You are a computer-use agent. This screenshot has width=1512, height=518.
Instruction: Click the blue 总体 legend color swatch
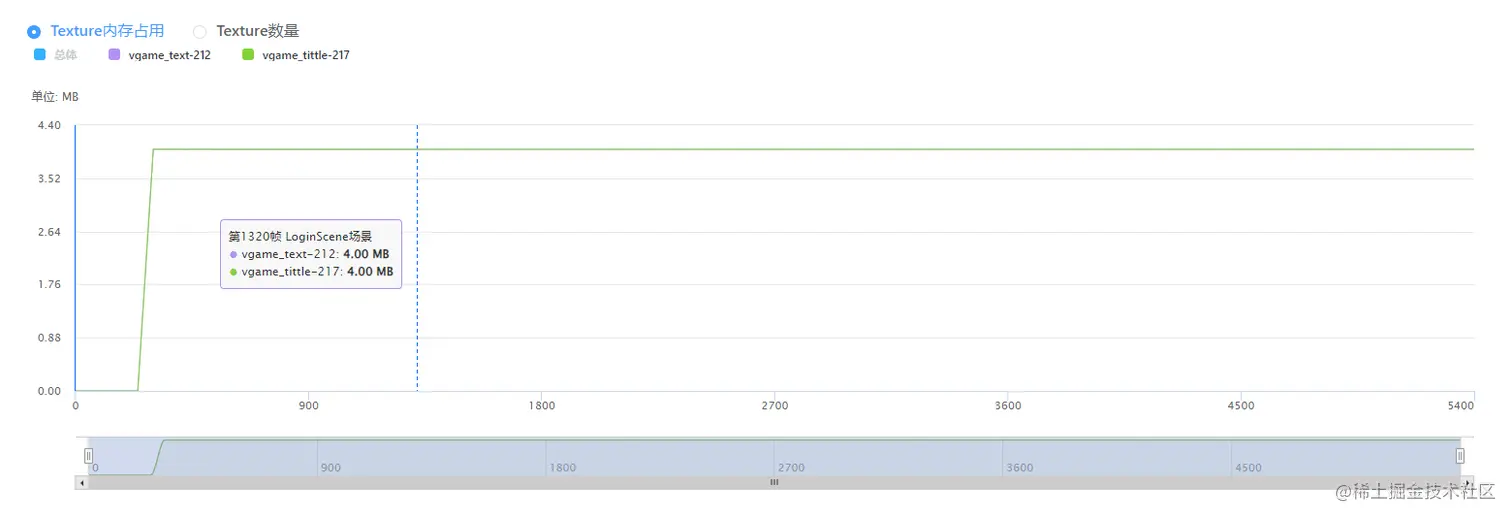(x=40, y=55)
